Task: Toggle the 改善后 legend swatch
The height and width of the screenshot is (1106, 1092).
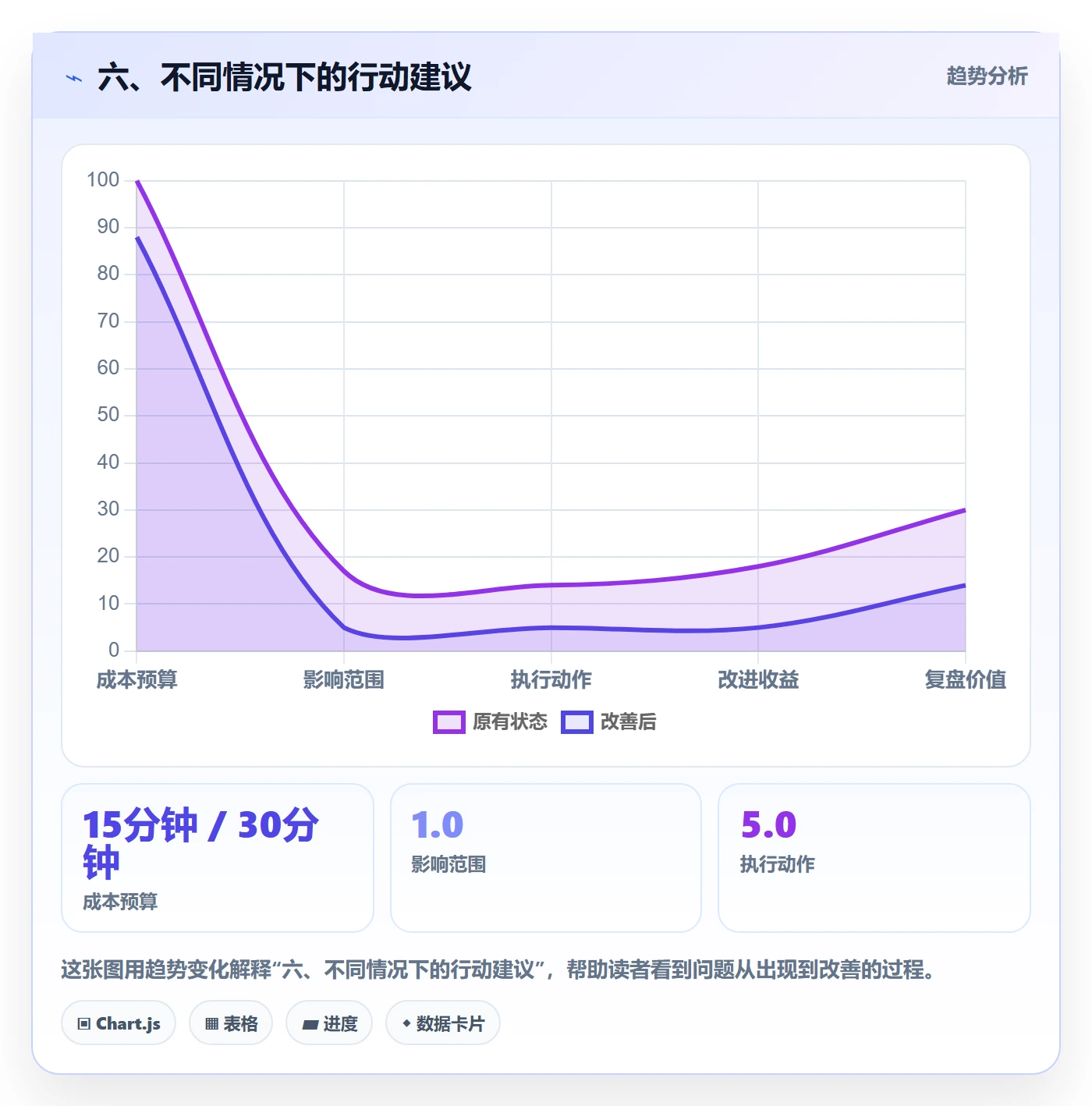Action: (576, 722)
